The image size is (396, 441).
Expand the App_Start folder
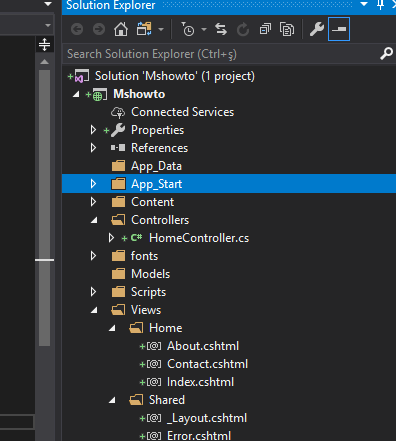click(93, 184)
